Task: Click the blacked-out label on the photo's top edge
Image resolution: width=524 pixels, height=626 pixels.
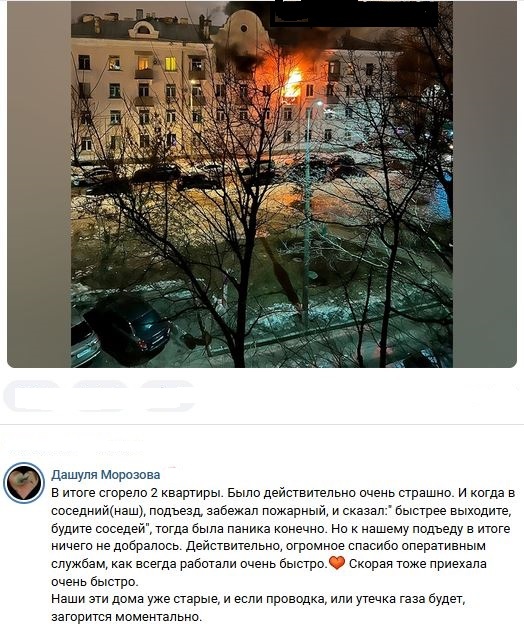Action: [353, 14]
